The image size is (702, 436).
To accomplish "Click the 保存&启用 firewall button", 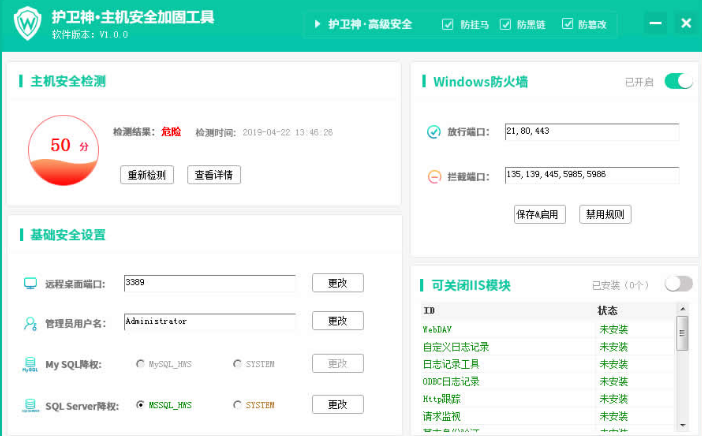I will click(x=539, y=214).
